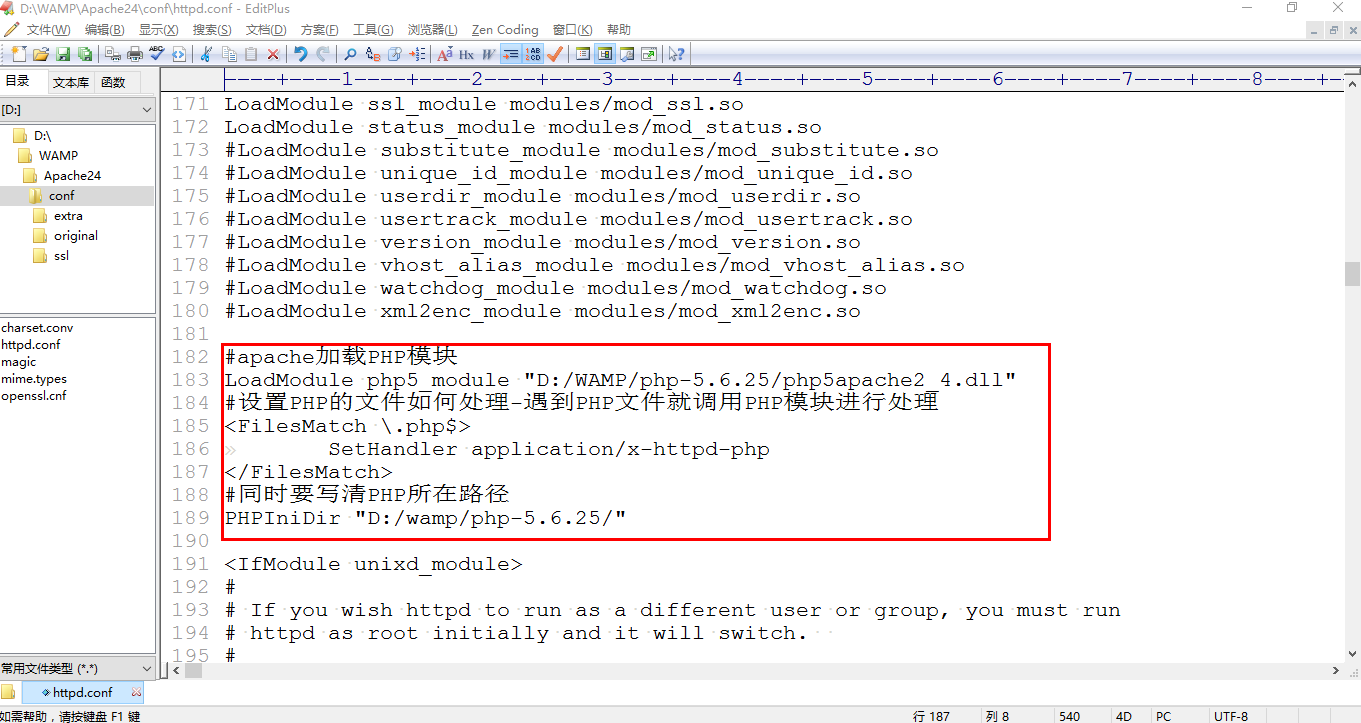The image size is (1361, 723).
Task: Open the Set Font icon
Action: pyautogui.click(x=444, y=54)
